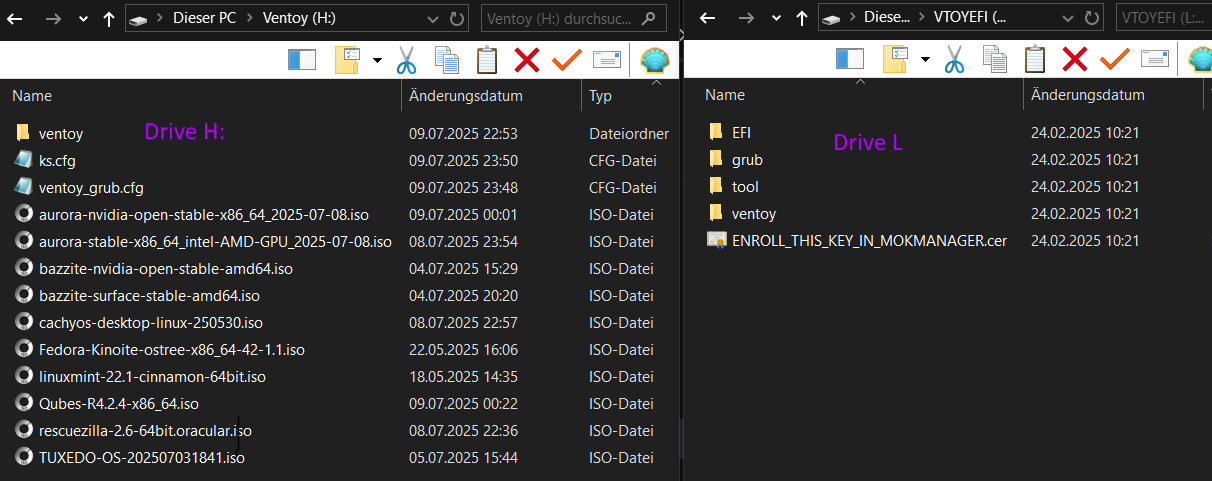The width and height of the screenshot is (1212, 481).
Task: Click Paste clipboard icon in VTOYEFI toolbar
Action: tap(1035, 60)
